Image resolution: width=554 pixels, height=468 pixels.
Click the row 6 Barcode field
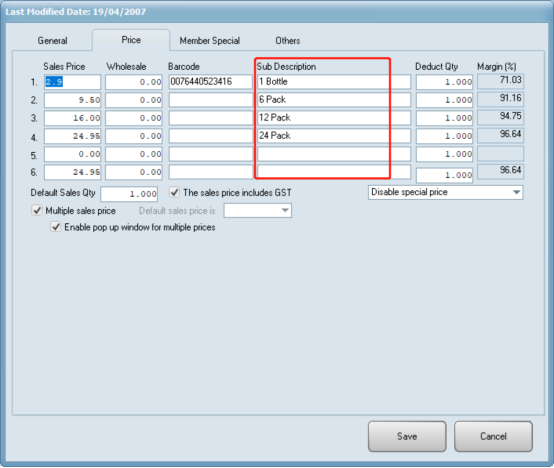(211, 172)
